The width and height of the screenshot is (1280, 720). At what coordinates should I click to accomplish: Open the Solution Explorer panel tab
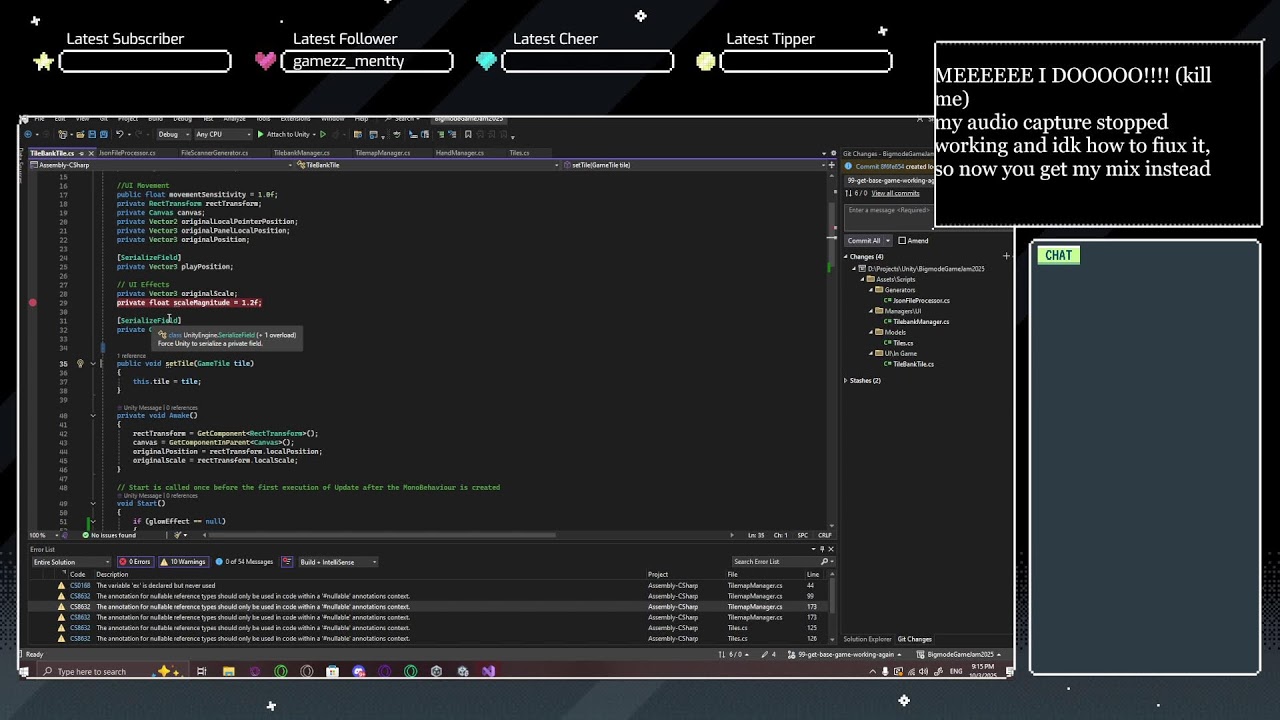pyautogui.click(x=867, y=639)
